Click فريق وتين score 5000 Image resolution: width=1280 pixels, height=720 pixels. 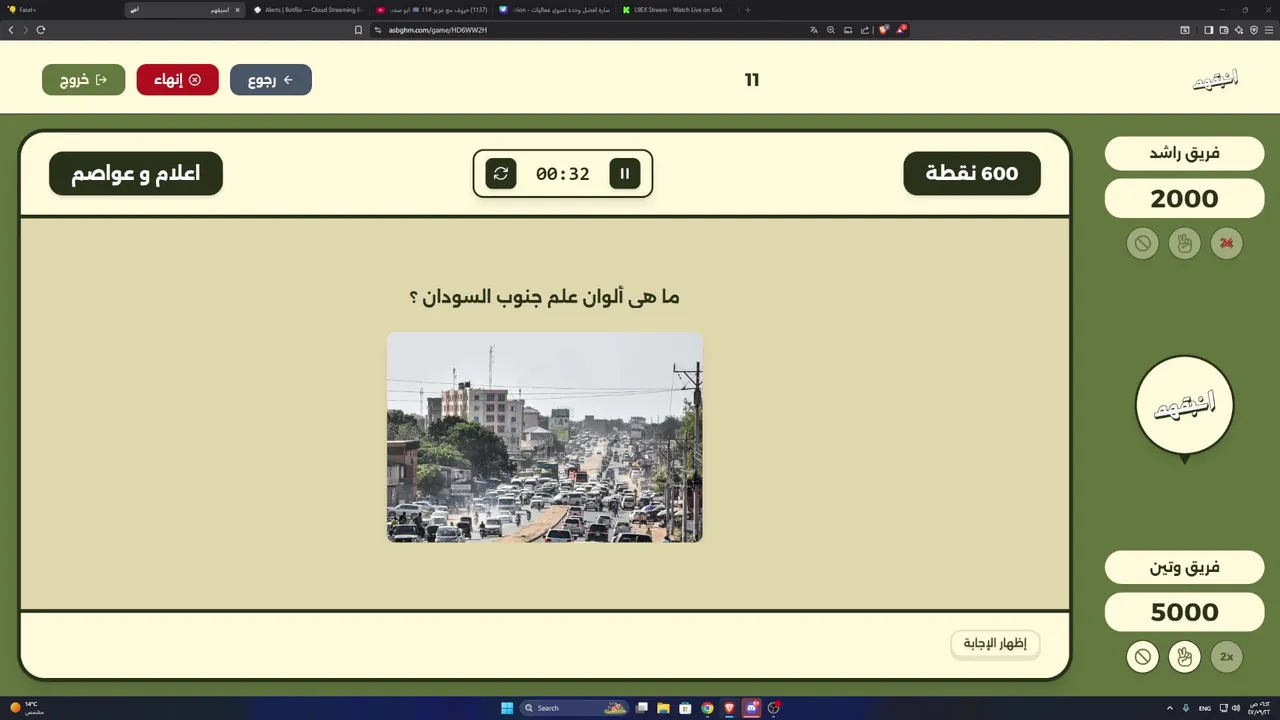tap(1185, 612)
